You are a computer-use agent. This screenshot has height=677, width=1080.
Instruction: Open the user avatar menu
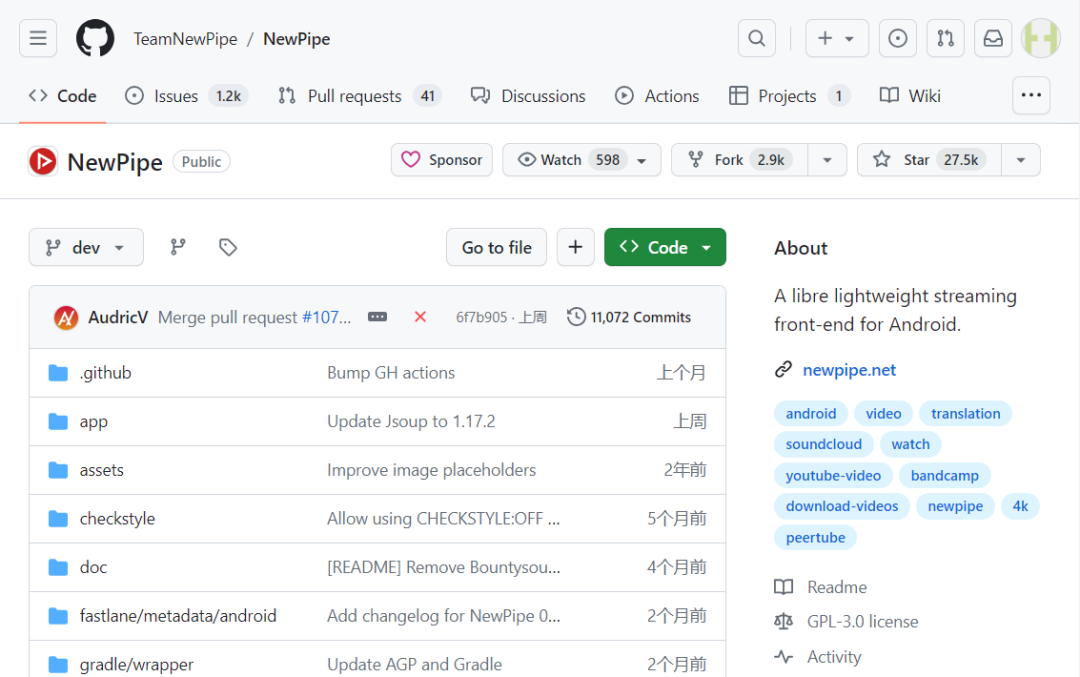coord(1041,39)
